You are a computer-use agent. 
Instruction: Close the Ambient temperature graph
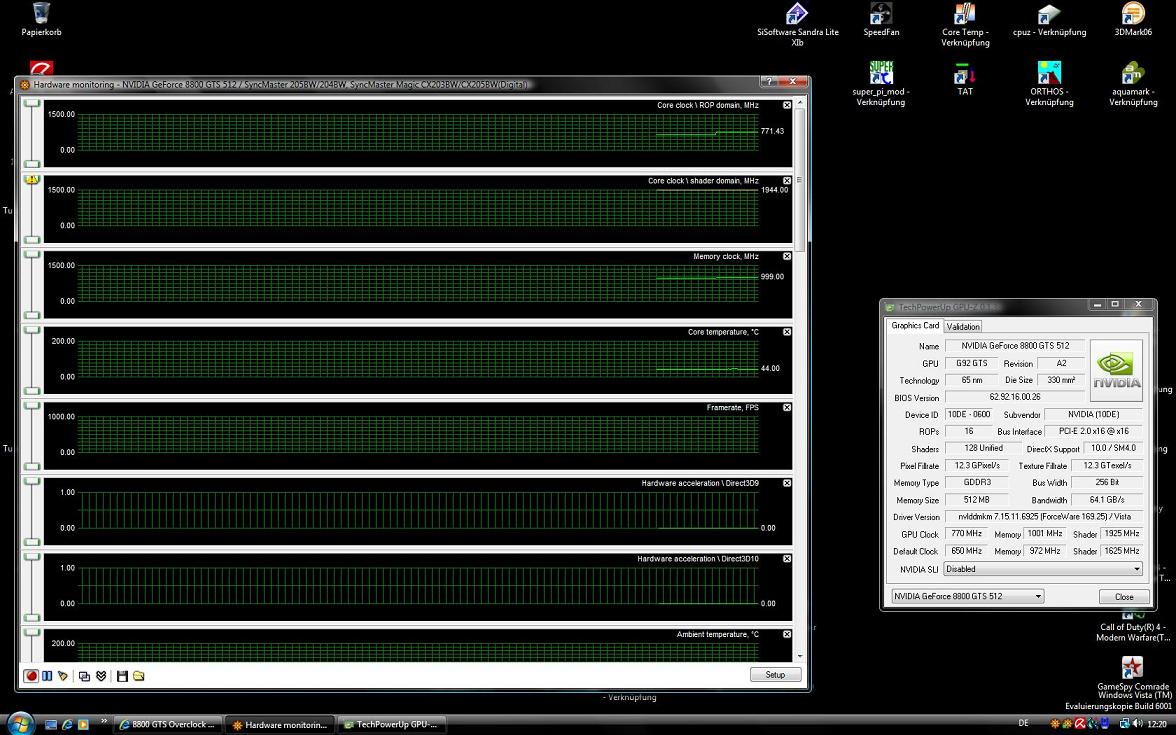tap(787, 634)
